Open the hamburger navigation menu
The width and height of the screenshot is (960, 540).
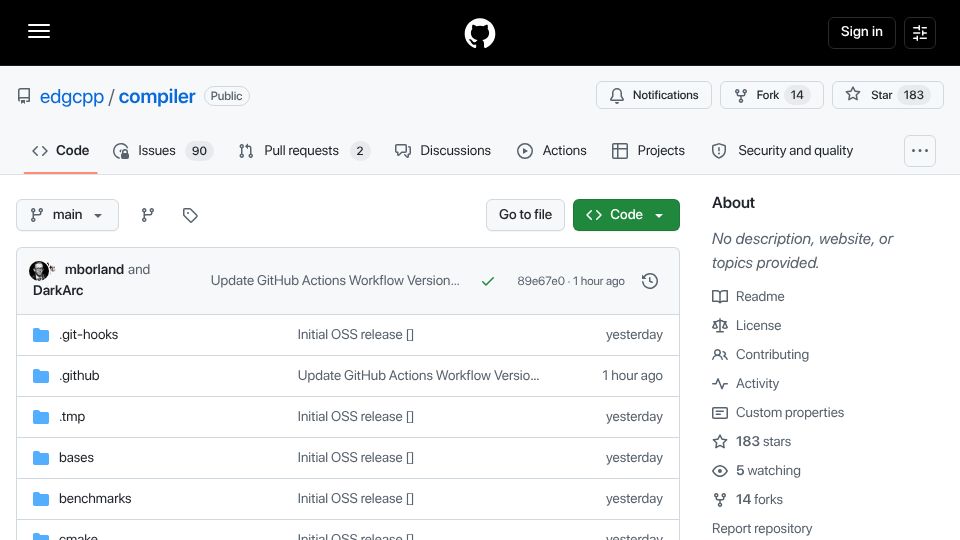(39, 32)
